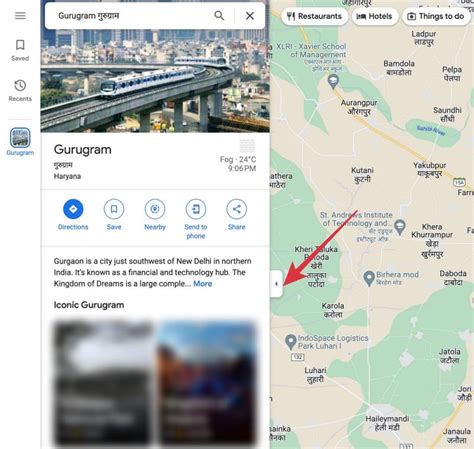Save Gurugram to your lists

point(114,215)
